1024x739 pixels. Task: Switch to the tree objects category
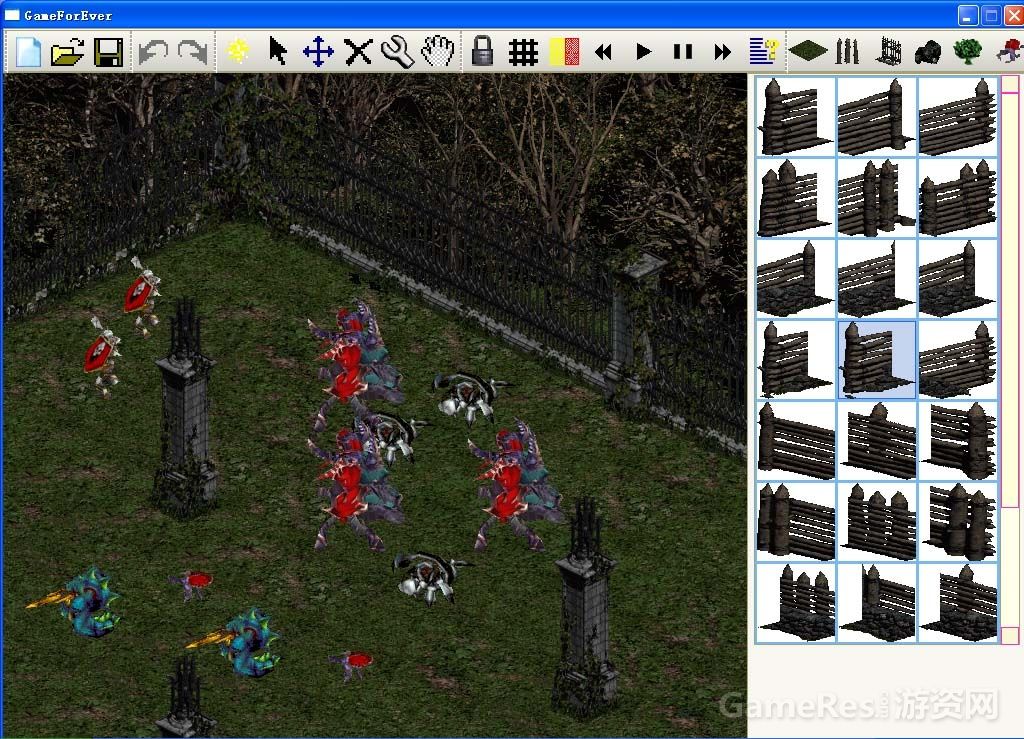[967, 51]
